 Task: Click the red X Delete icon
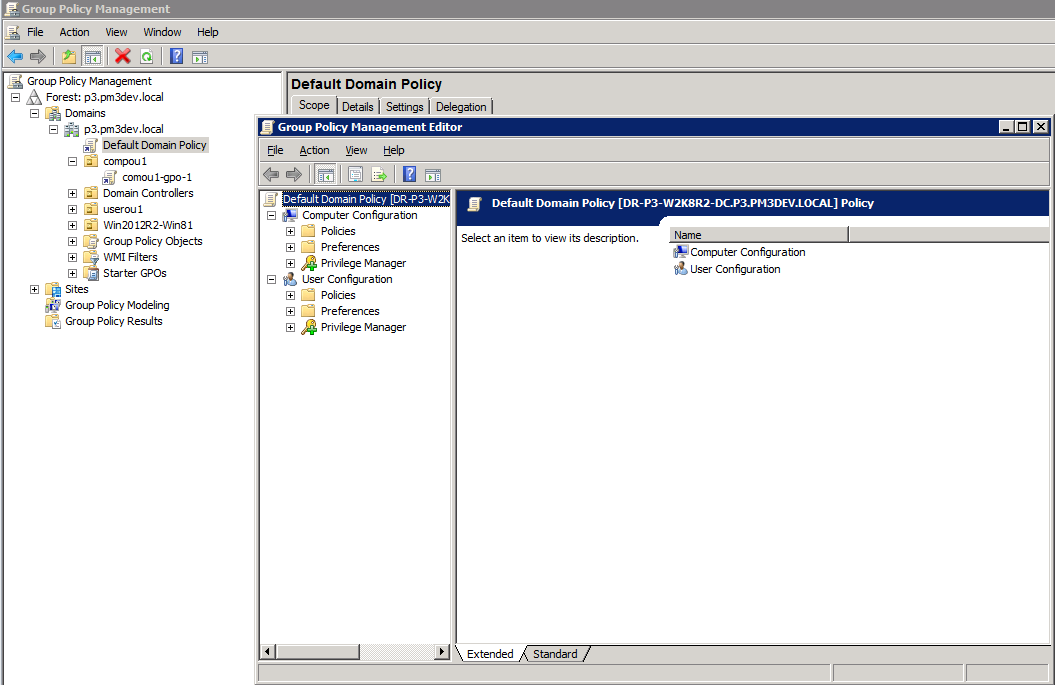tap(122, 57)
